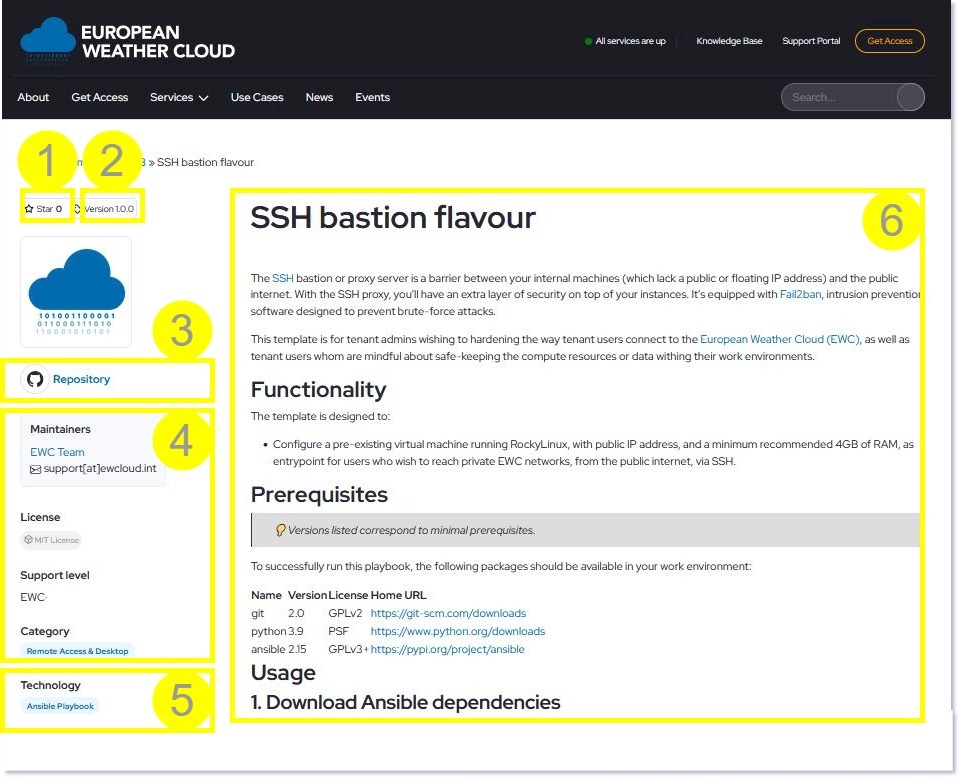964x781 pixels.
Task: Click the lightbulb icon in the prerequisites note
Action: point(280,530)
